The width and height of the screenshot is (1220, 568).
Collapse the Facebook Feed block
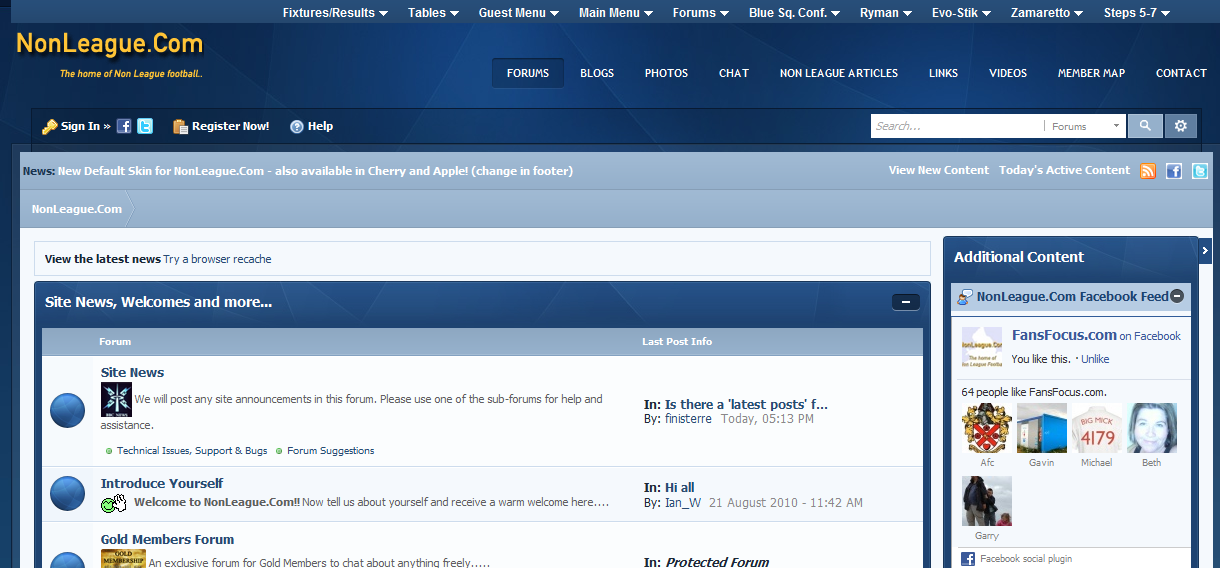point(1177,296)
